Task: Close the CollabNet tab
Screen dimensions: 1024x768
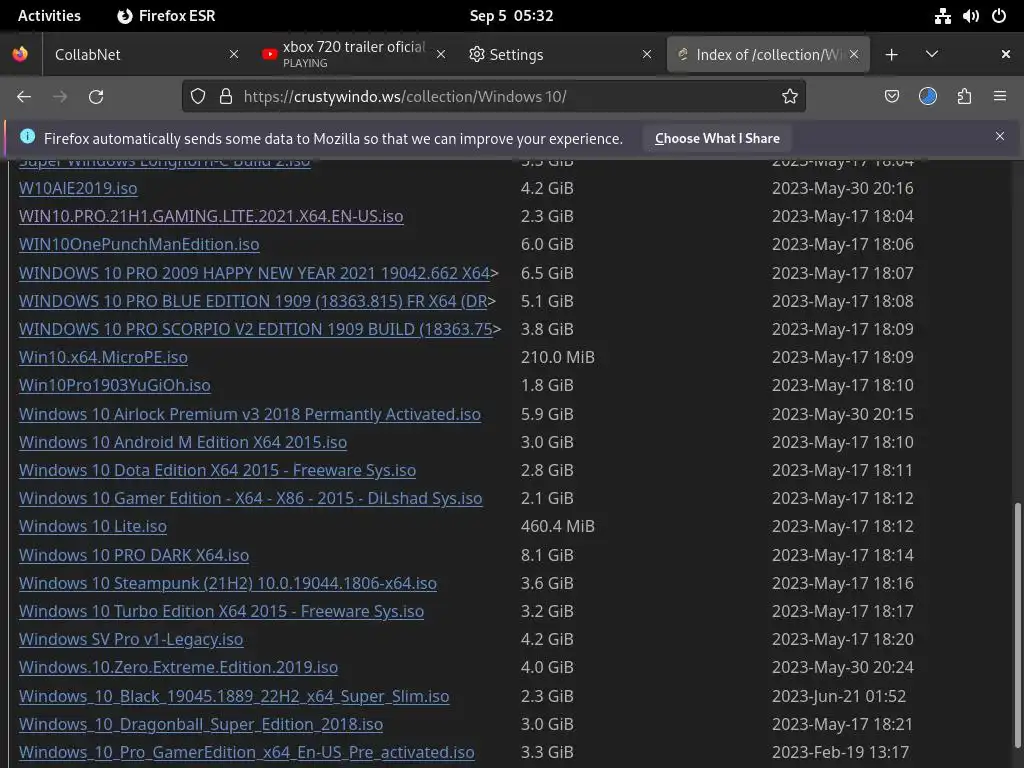Action: pyautogui.click(x=234, y=54)
